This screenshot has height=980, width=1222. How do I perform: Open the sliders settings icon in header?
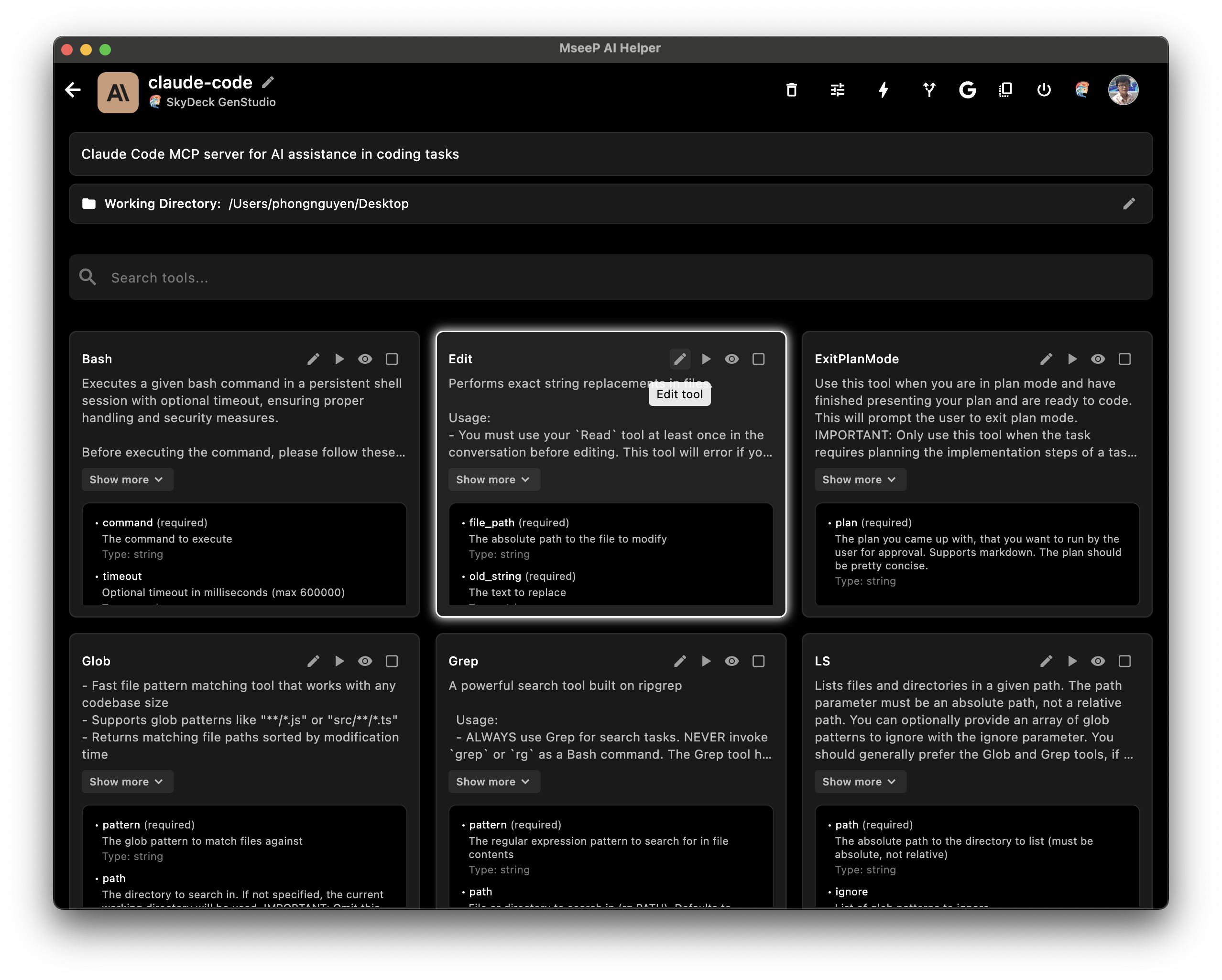point(837,89)
